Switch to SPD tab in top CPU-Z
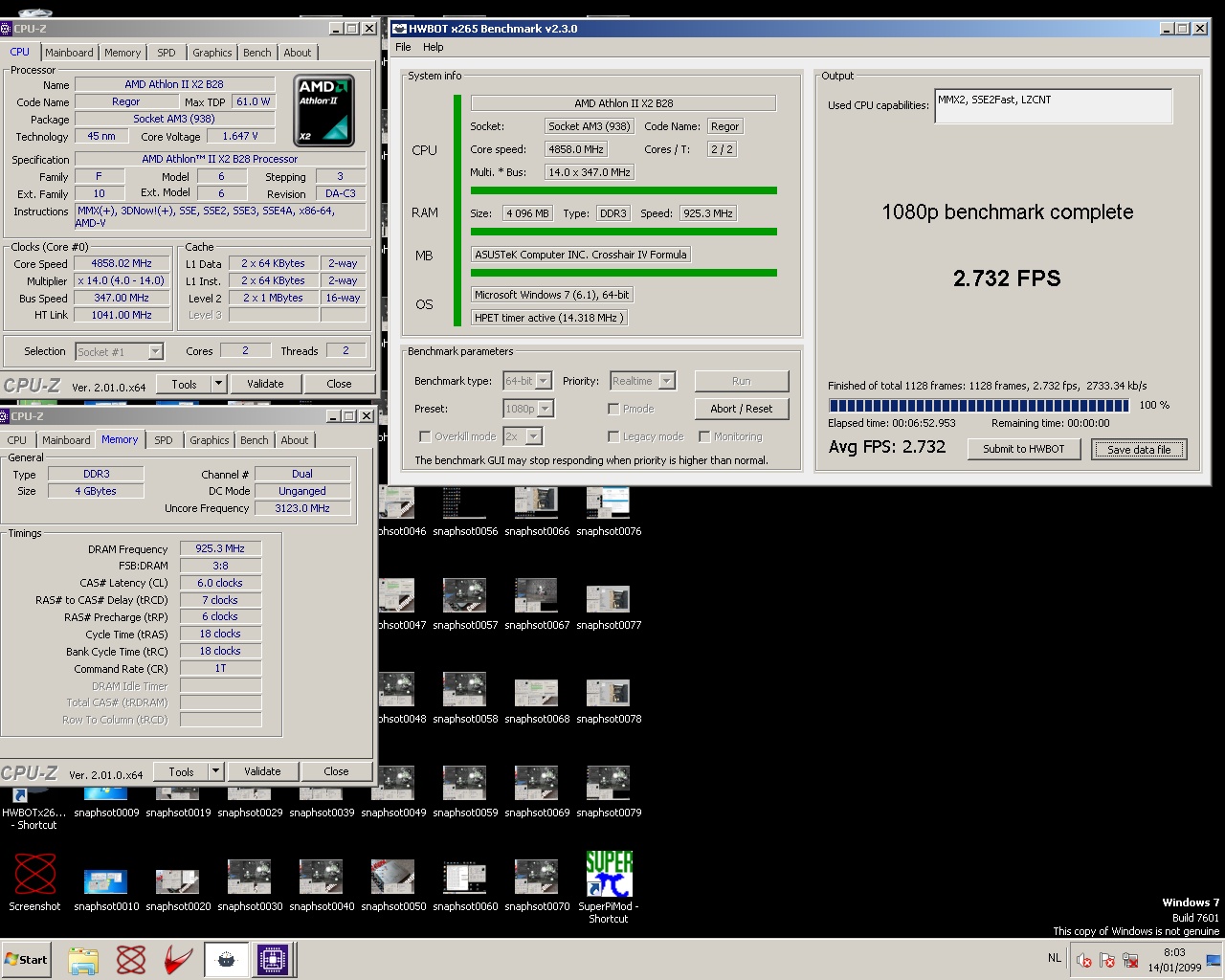1225x980 pixels. (167, 53)
